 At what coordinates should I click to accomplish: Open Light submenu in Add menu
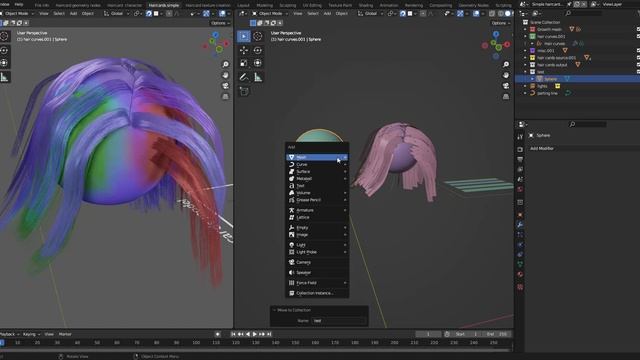317,245
